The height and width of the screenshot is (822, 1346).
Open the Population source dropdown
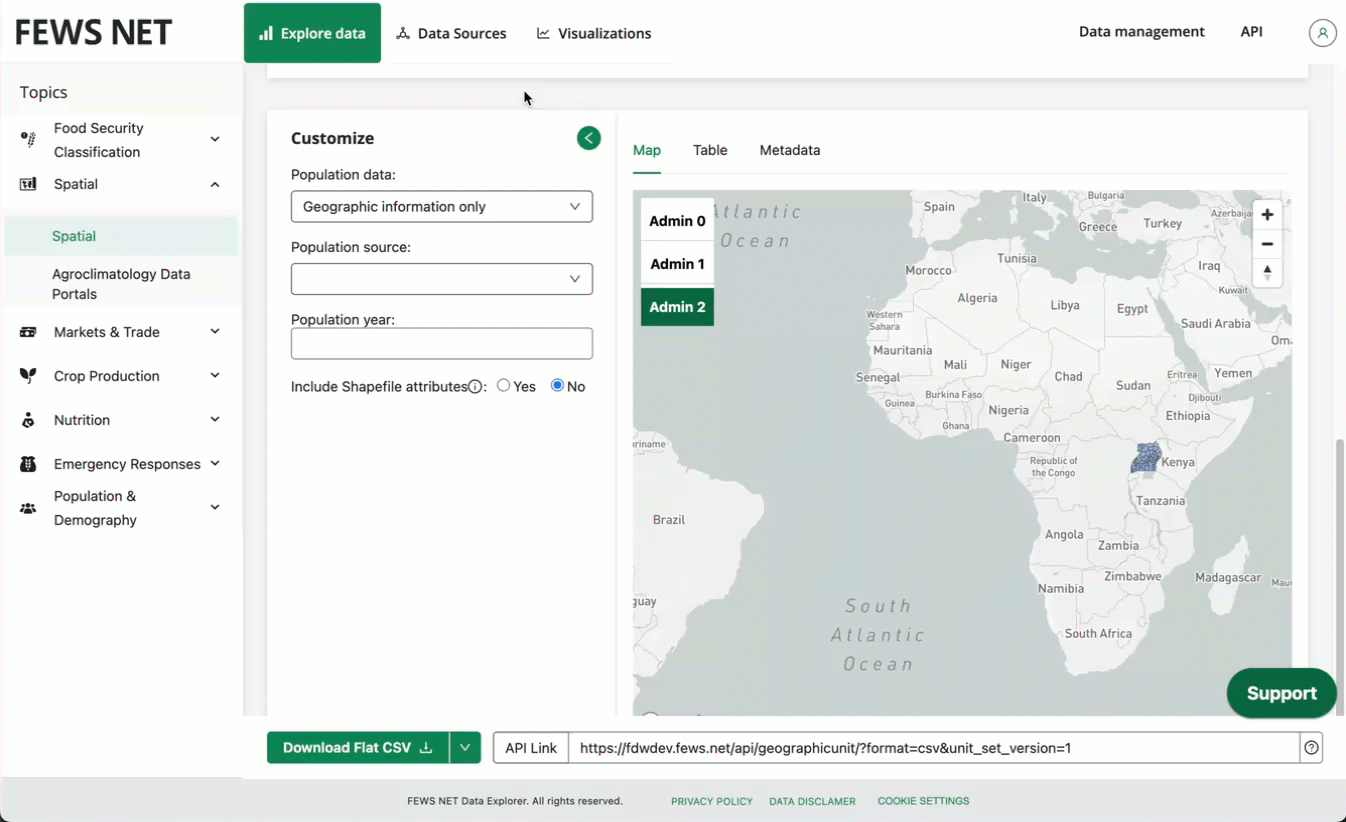pyautogui.click(x=441, y=279)
